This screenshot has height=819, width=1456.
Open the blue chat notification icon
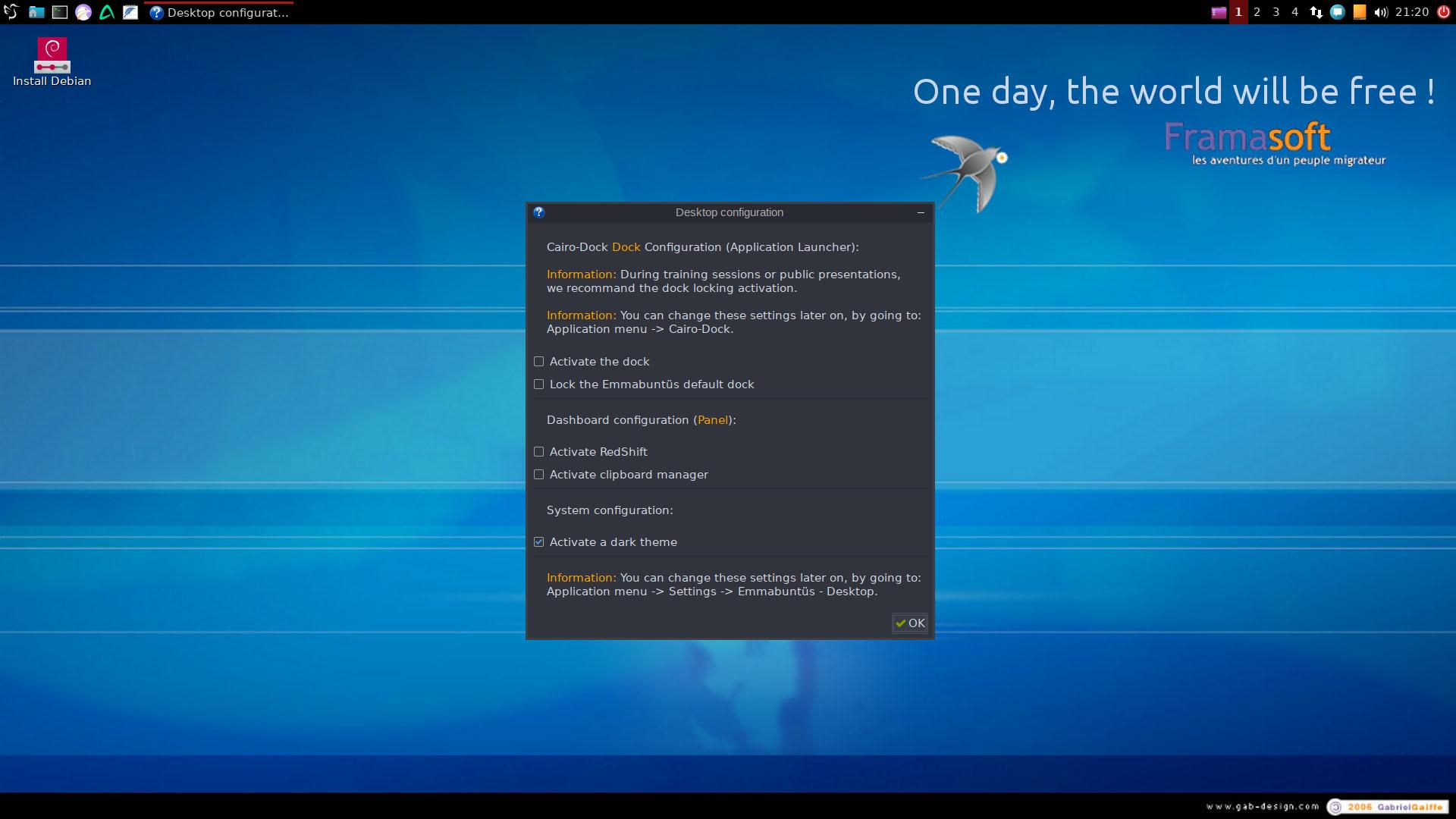[1338, 12]
